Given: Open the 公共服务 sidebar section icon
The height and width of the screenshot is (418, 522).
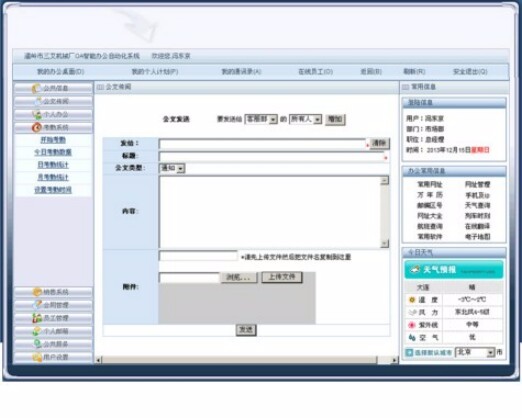Looking at the screenshot, I should tap(38, 344).
